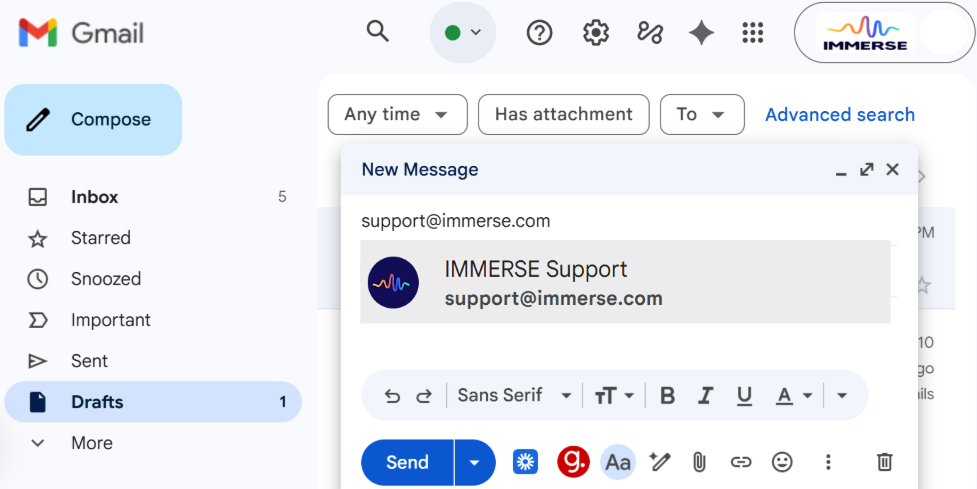The width and height of the screenshot is (977, 489).
Task: Toggle bold formatting
Action: click(668, 396)
